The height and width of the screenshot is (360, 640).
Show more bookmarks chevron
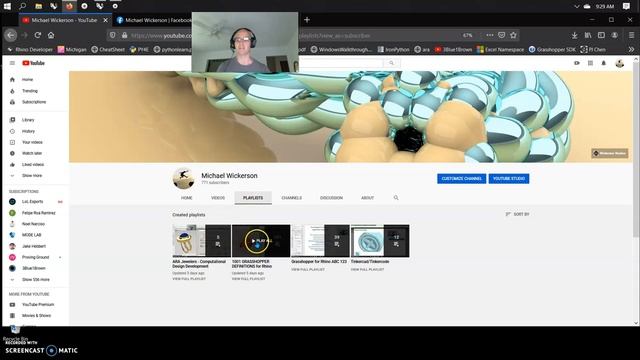tap(631, 49)
